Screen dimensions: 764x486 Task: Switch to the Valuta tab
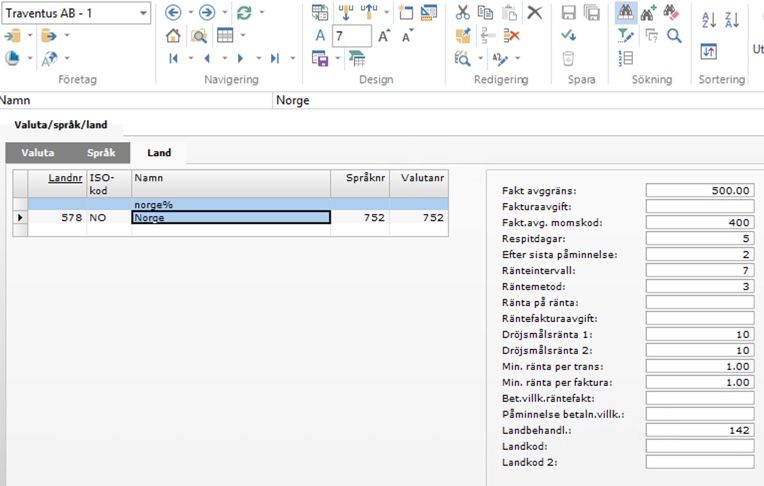point(38,153)
